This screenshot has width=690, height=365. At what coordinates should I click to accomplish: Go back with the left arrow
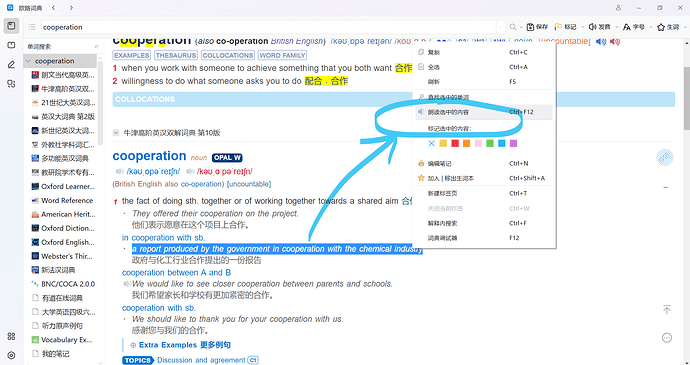(53, 7)
